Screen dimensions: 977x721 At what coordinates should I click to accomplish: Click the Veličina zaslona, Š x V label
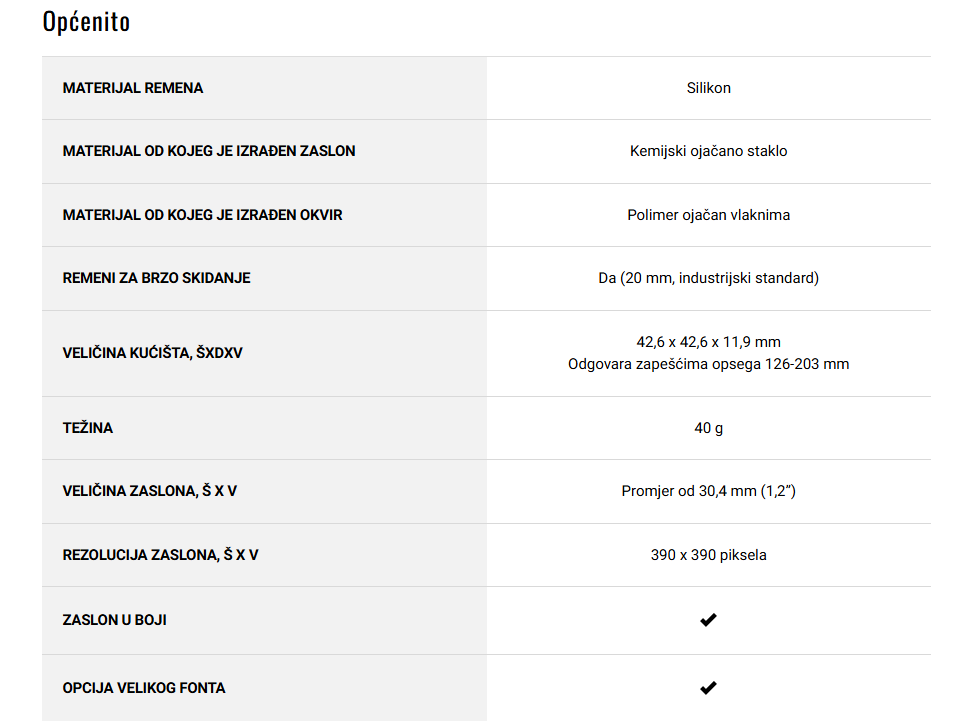150,491
